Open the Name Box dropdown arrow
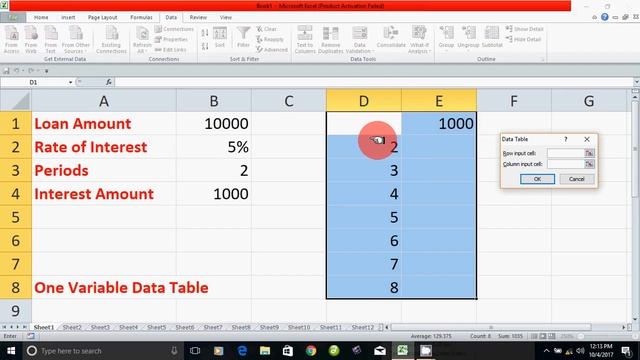 coord(71,82)
